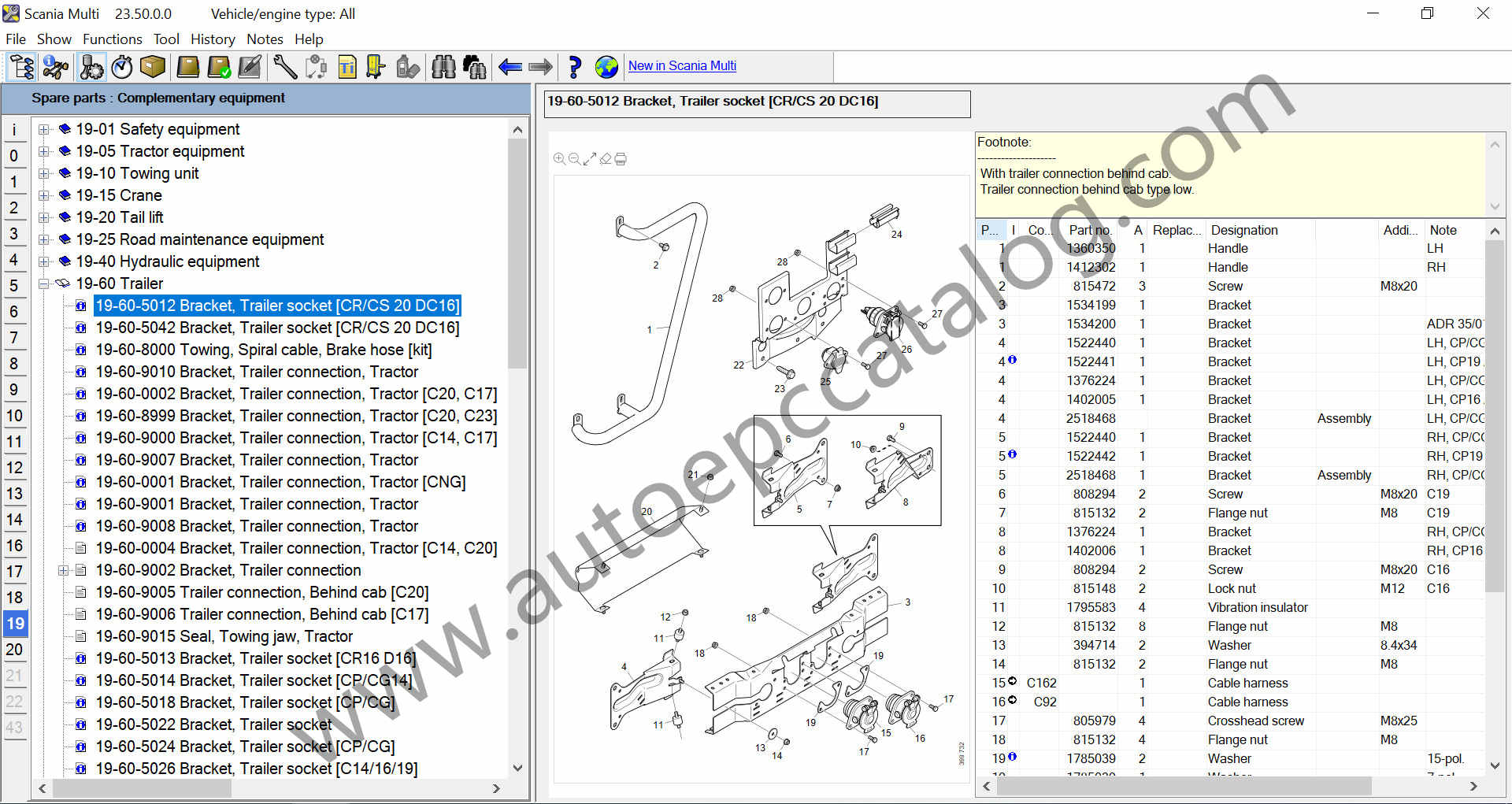Fit illustration using the diagonal arrows icon

point(590,159)
